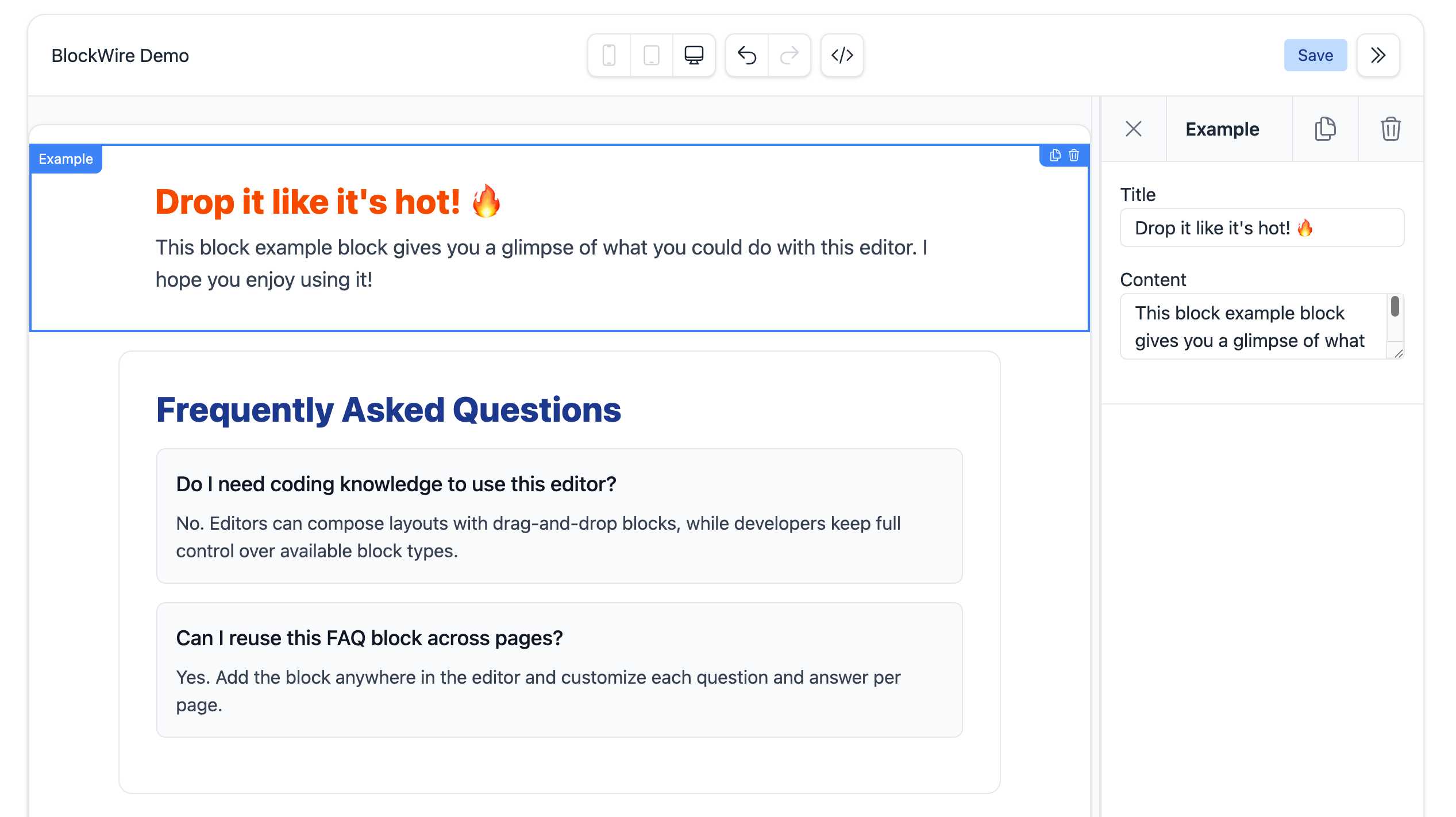Switch to tablet preview mode
The width and height of the screenshot is (1456, 817).
coord(651,55)
